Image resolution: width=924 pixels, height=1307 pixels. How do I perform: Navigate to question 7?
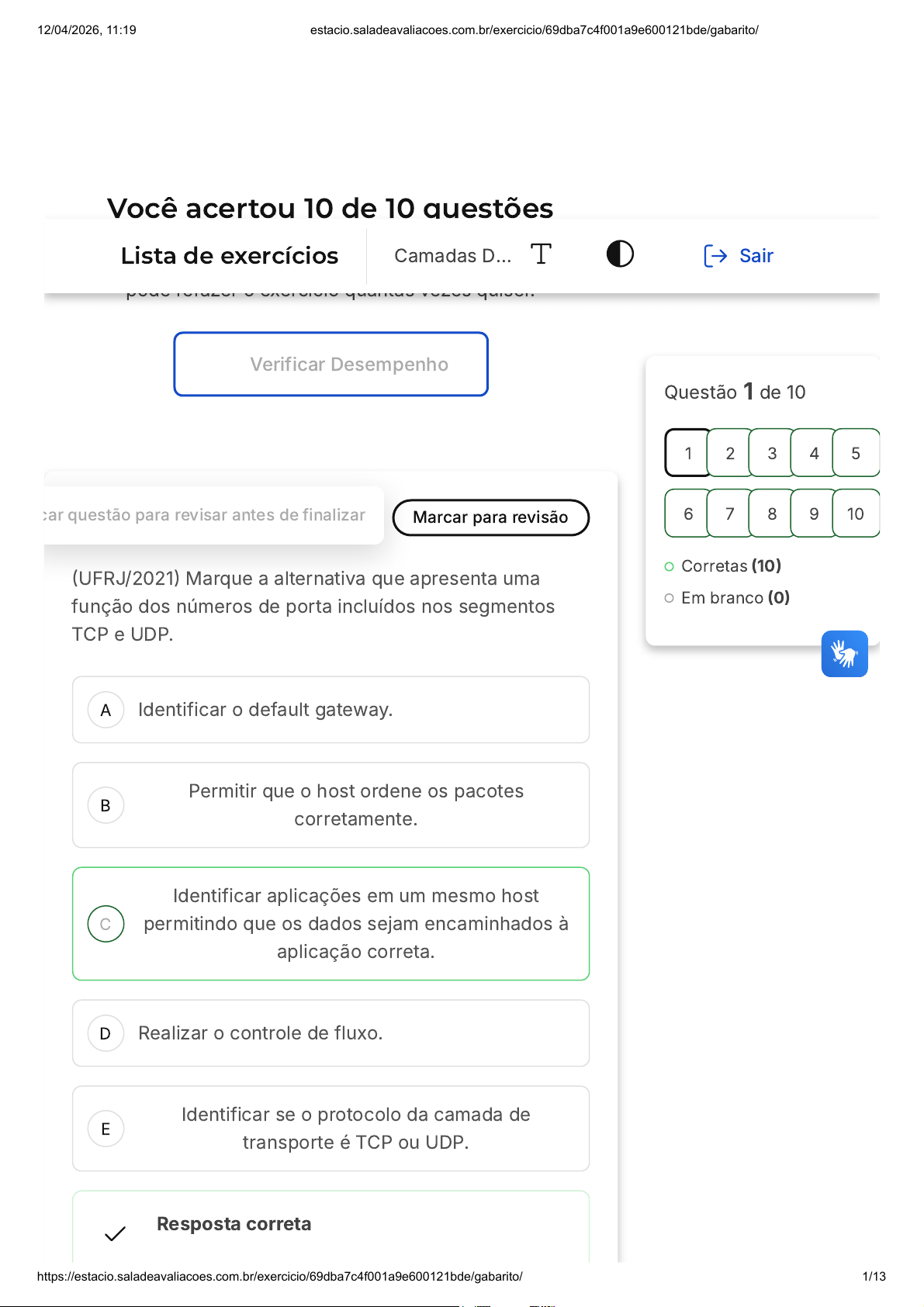coord(729,514)
